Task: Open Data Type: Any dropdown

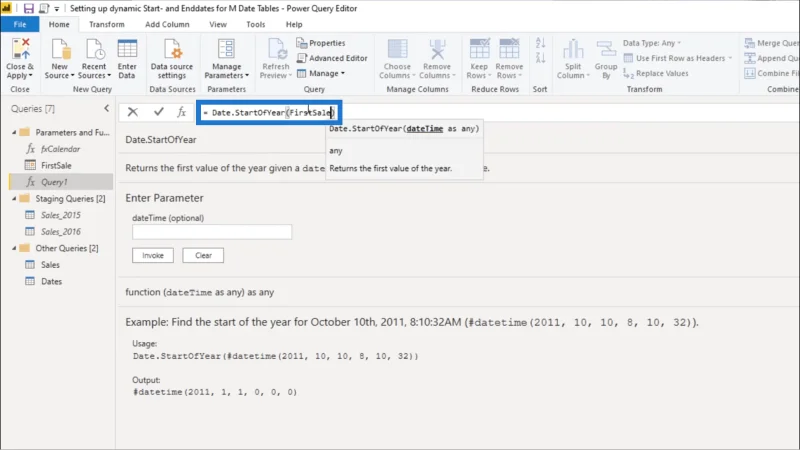Action: pyautogui.click(x=652, y=43)
